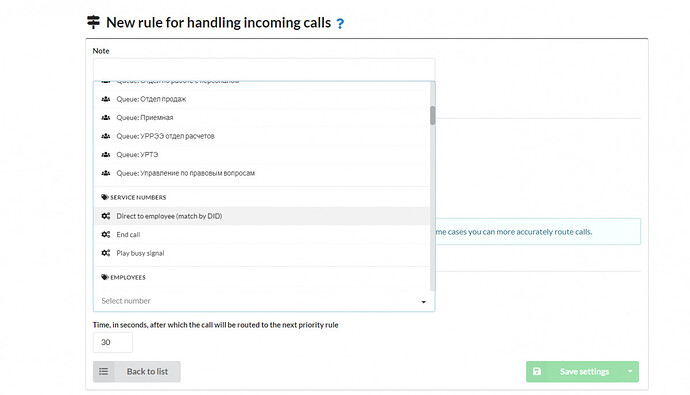Click gears icon beside Play busy signal
Viewport: 690px width, 395px height.
pyautogui.click(x=106, y=253)
